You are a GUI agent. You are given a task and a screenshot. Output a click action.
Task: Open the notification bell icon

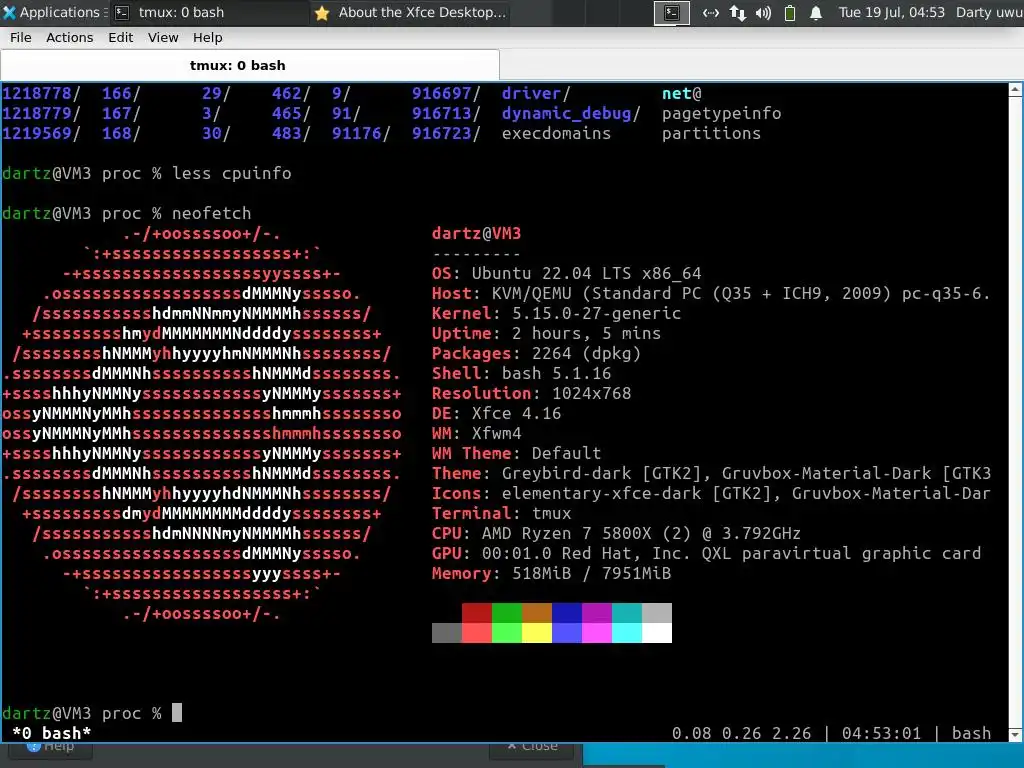816,12
